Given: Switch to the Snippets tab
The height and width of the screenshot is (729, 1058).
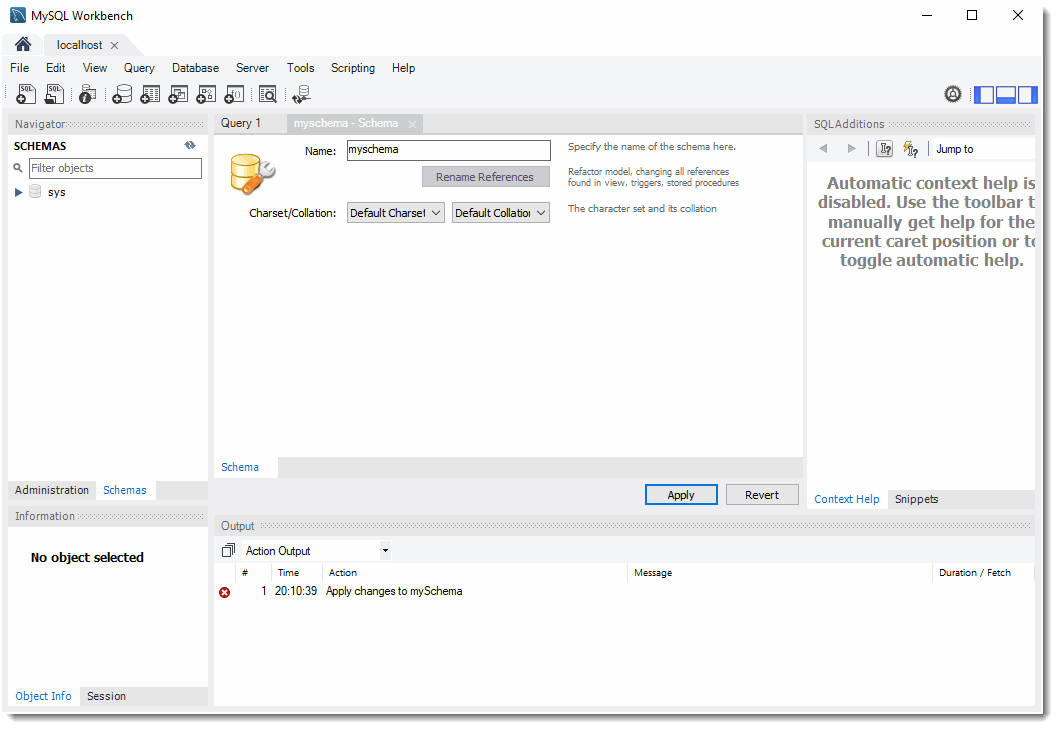Looking at the screenshot, I should pos(916,499).
